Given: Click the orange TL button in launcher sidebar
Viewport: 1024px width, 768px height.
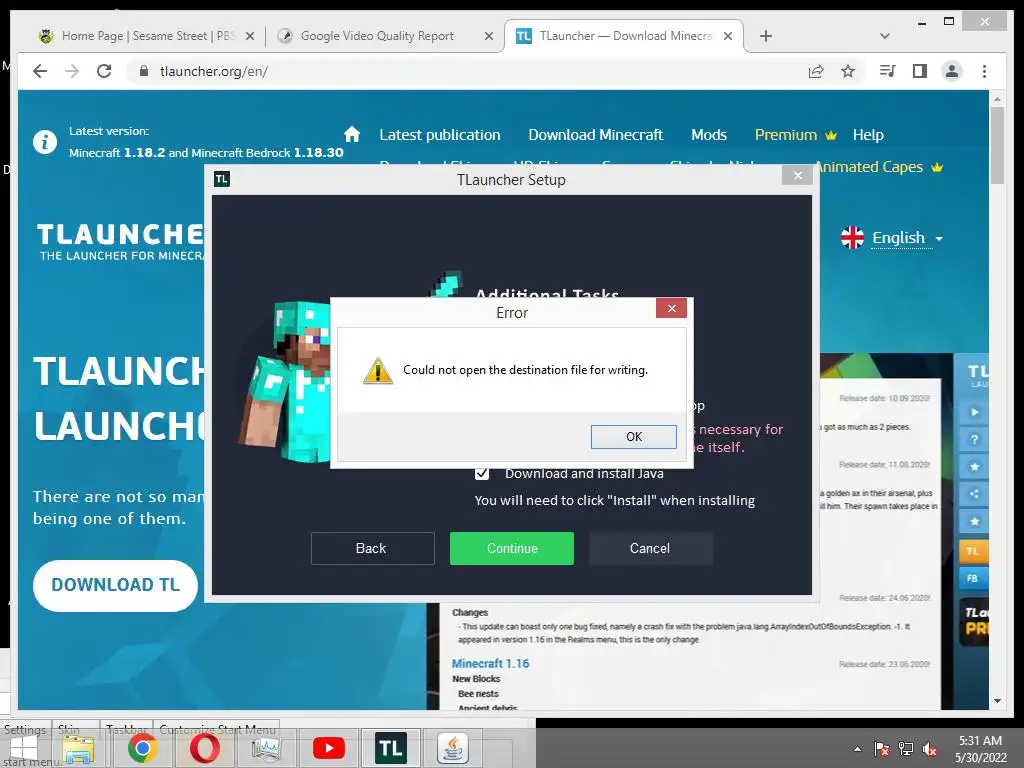Looking at the screenshot, I should click(974, 551).
